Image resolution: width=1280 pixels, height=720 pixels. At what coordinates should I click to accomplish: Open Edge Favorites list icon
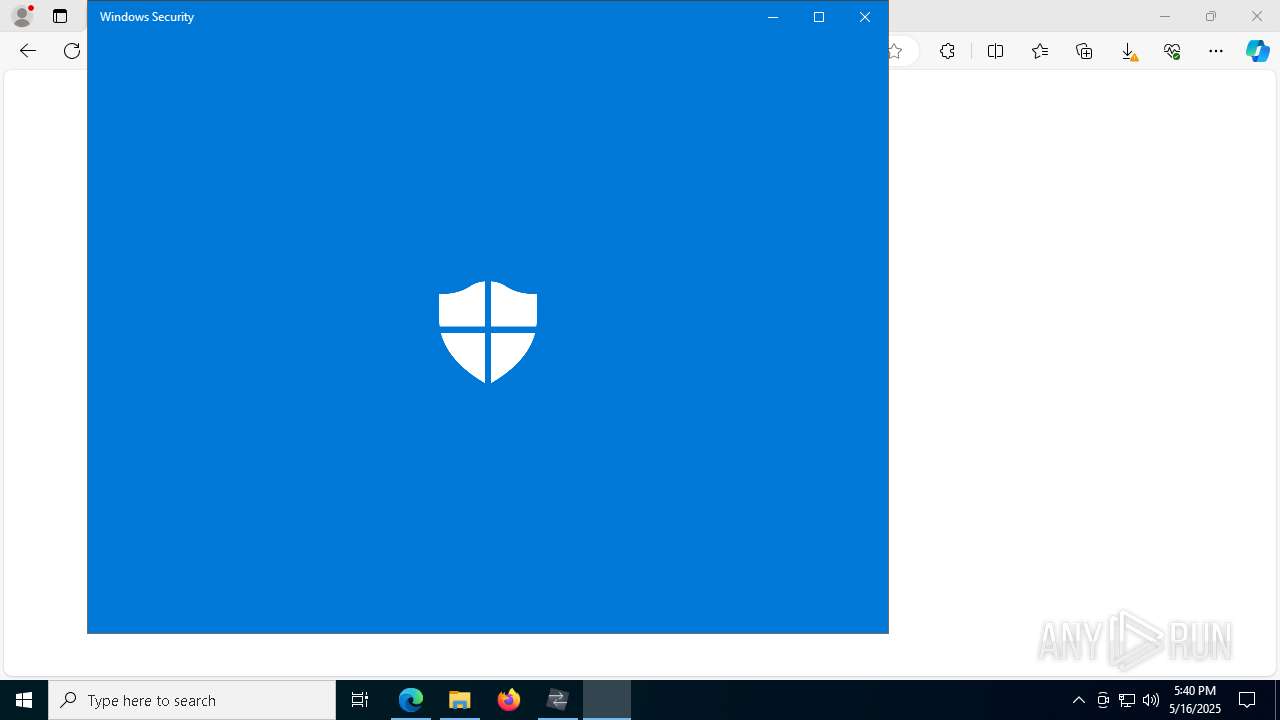(1040, 51)
